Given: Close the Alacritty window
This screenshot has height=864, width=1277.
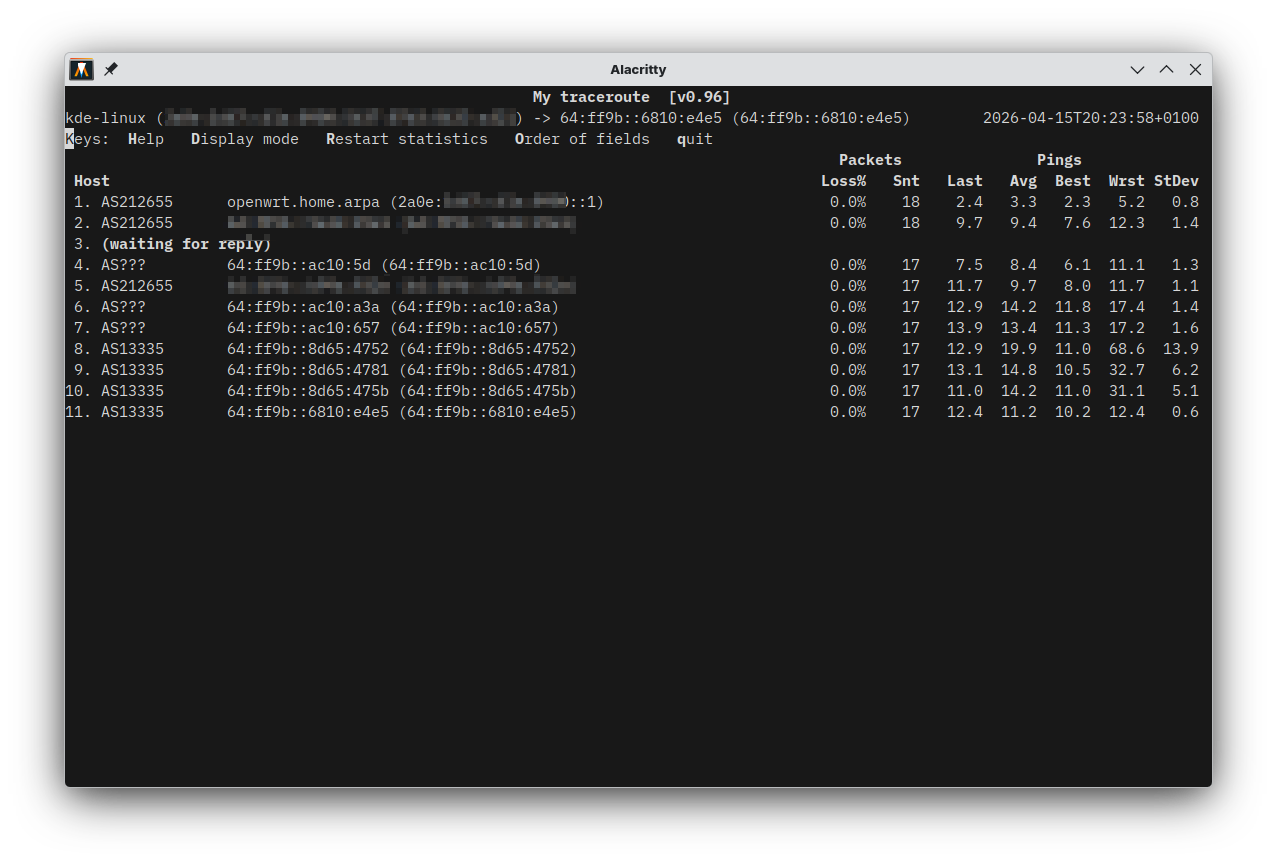Looking at the screenshot, I should [x=1195, y=70].
